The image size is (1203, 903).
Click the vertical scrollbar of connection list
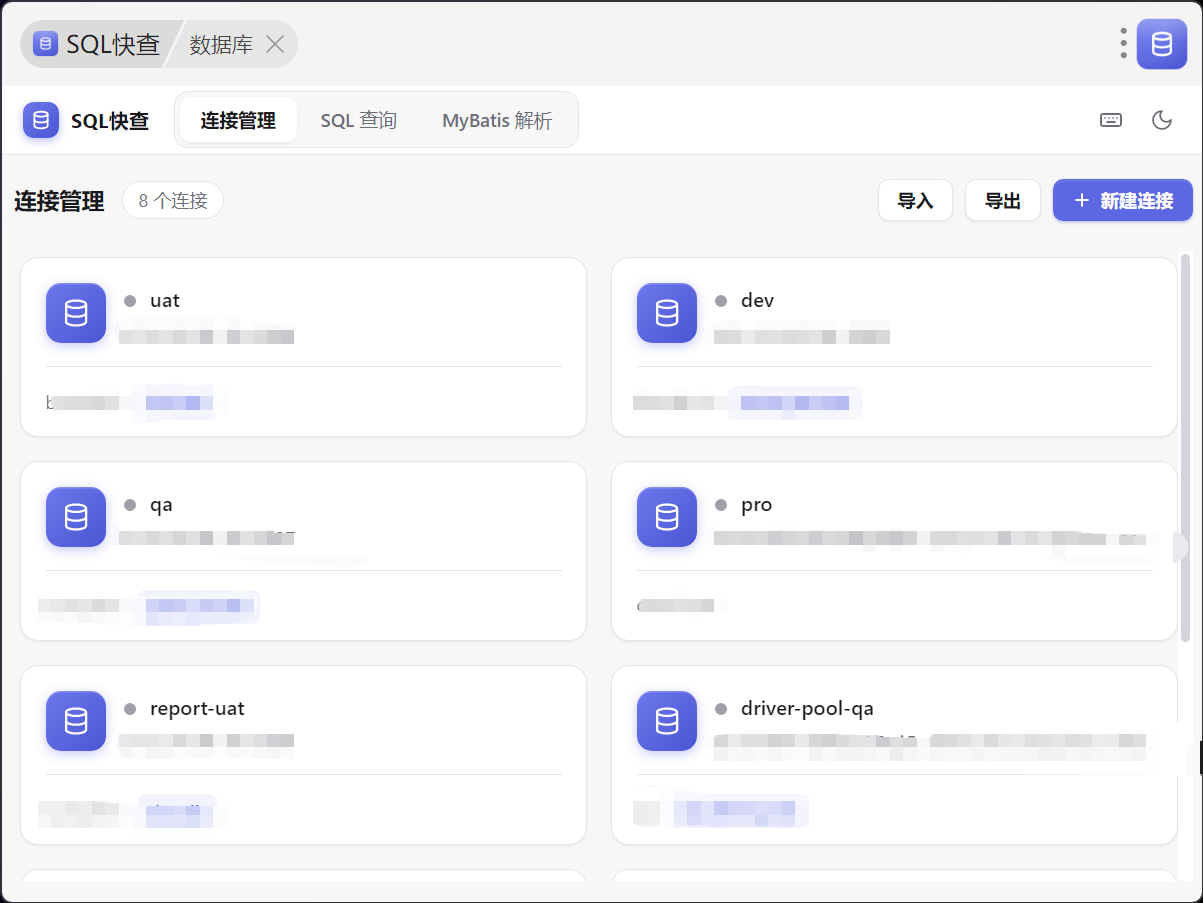[1186, 447]
